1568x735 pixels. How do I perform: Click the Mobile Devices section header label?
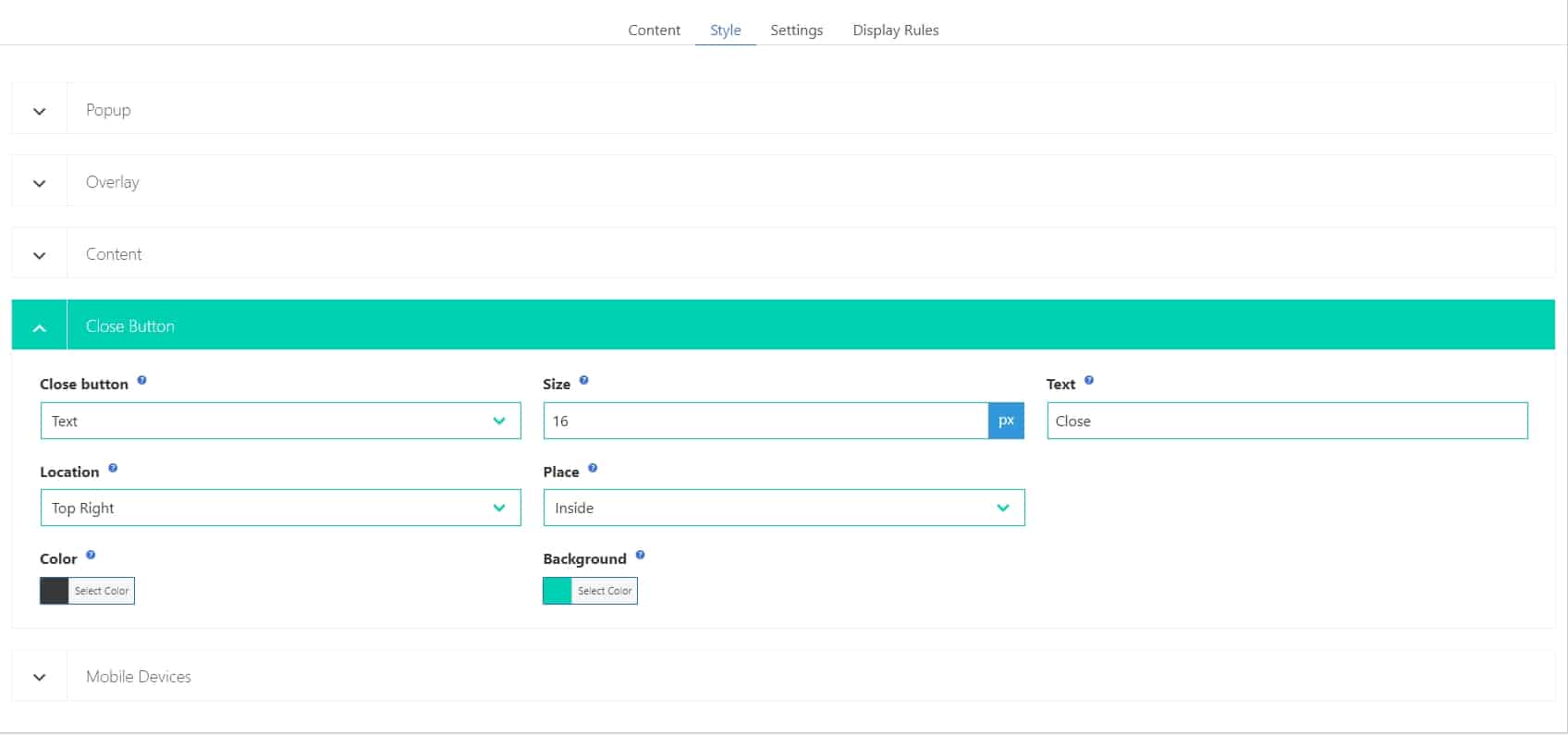(x=138, y=677)
